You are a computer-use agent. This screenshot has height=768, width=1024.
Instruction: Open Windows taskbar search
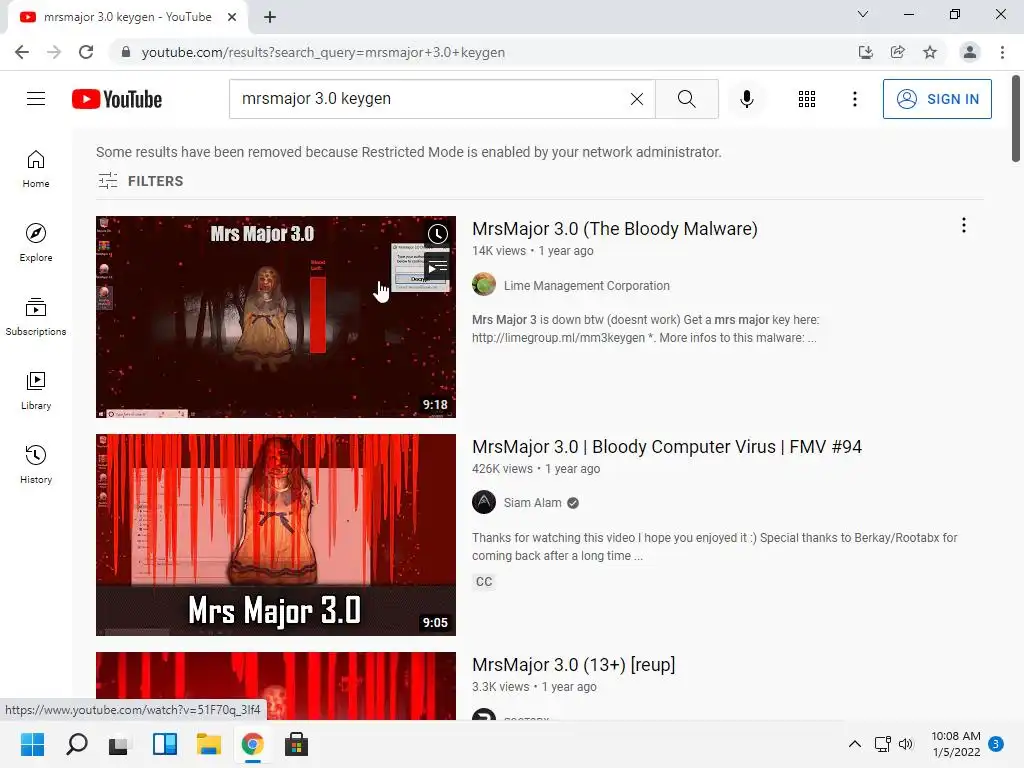pyautogui.click(x=76, y=744)
